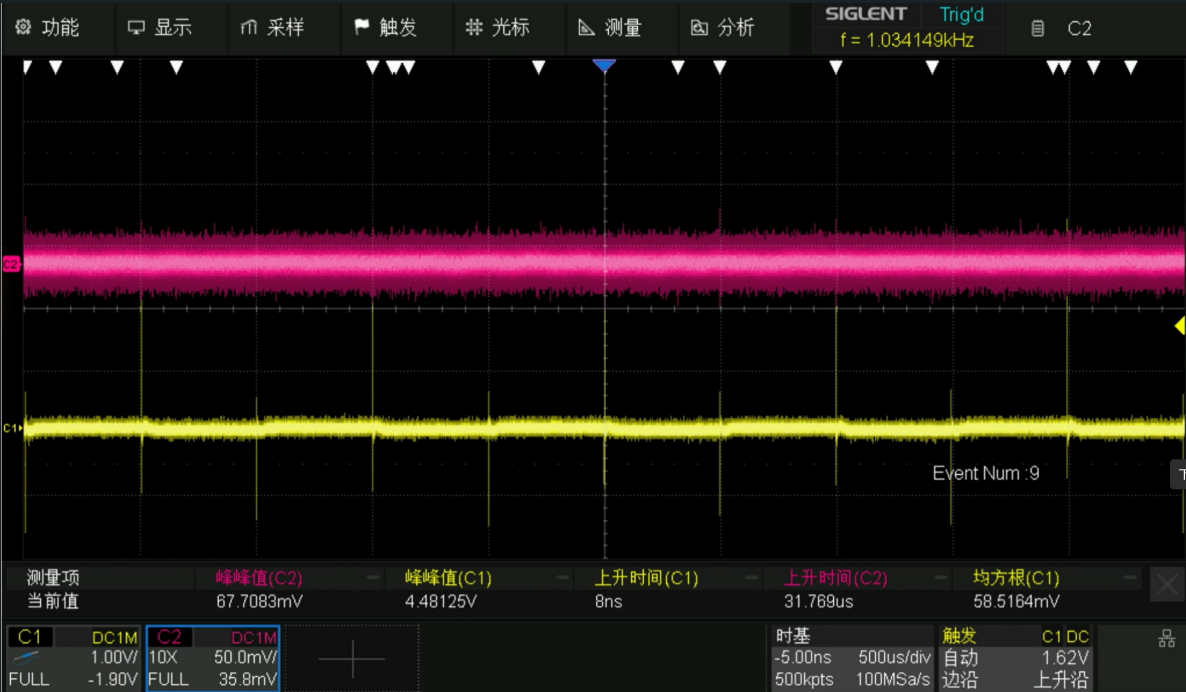Open the C1 channel settings box

click(73, 658)
